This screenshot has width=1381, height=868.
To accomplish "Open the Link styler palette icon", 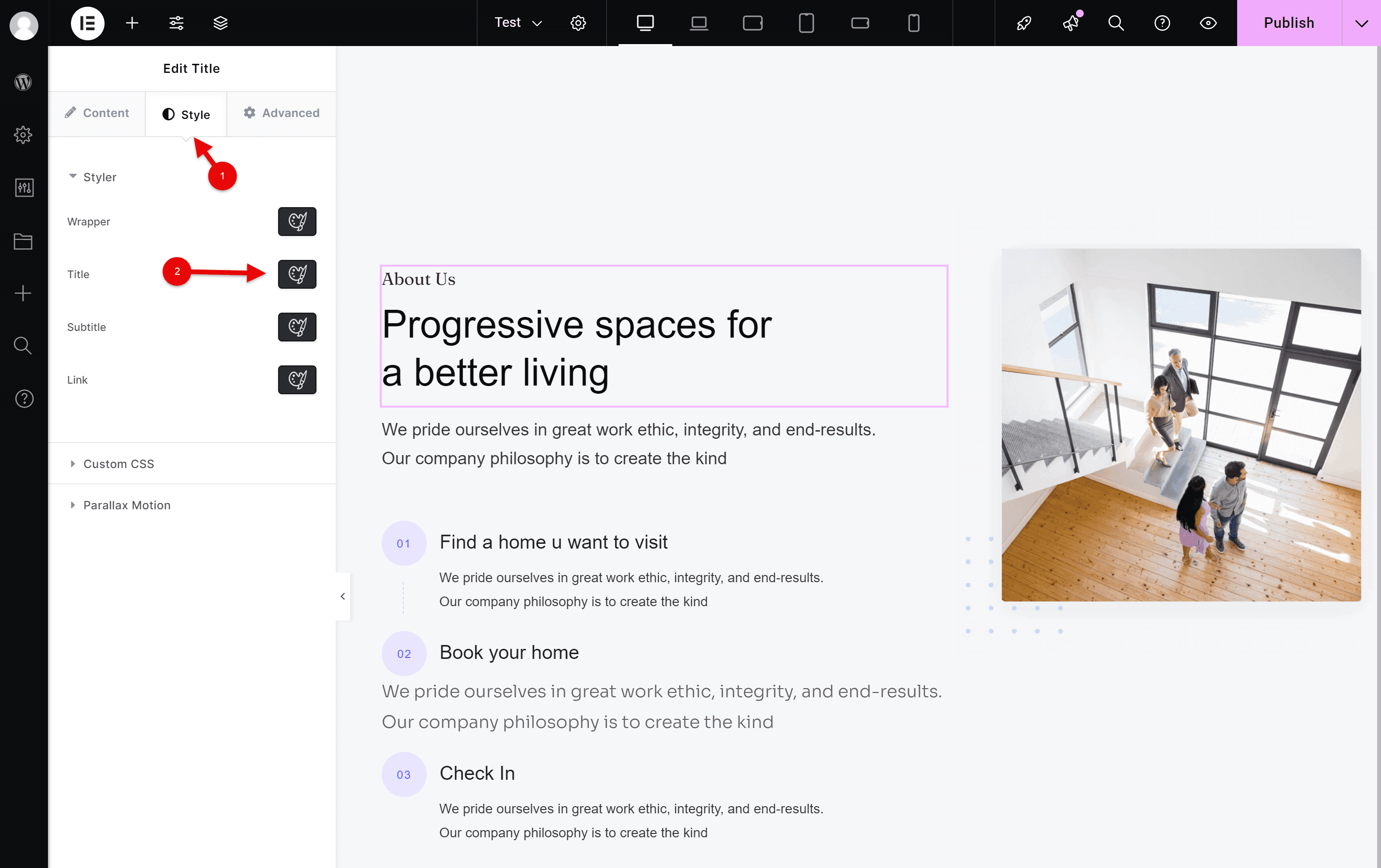I will (296, 380).
